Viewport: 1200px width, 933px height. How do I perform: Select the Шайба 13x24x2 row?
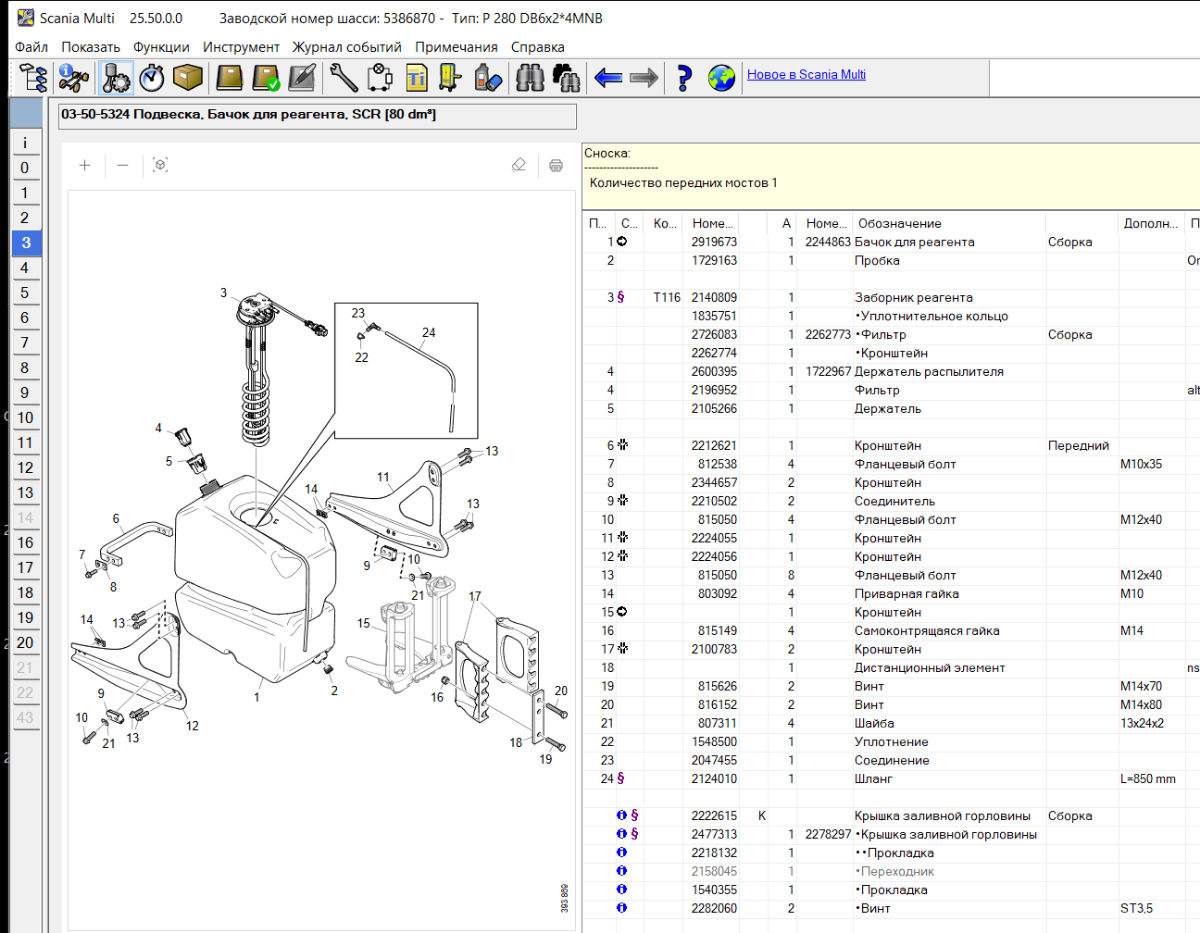pyautogui.click(x=890, y=723)
